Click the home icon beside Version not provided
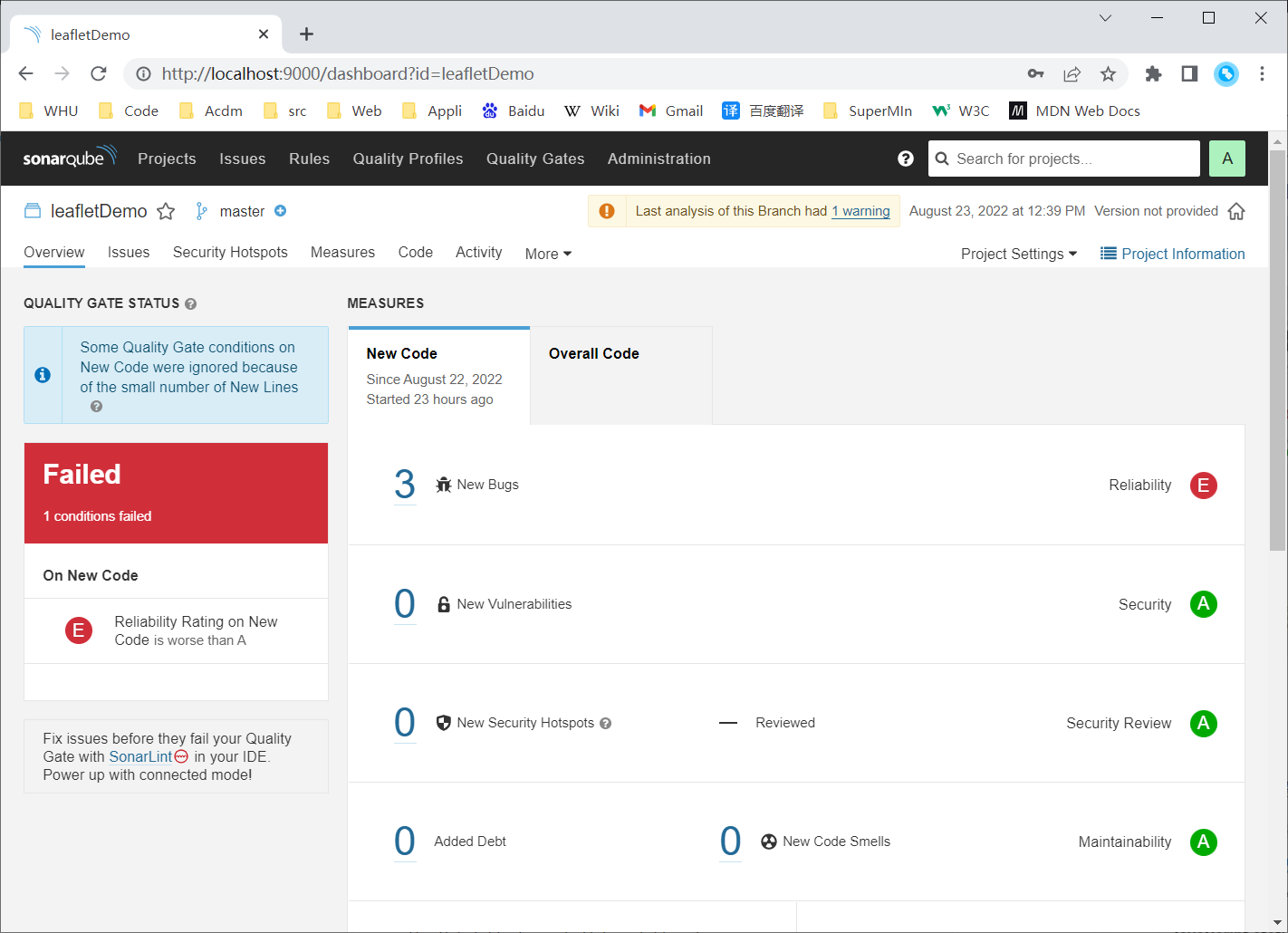 coord(1236,211)
